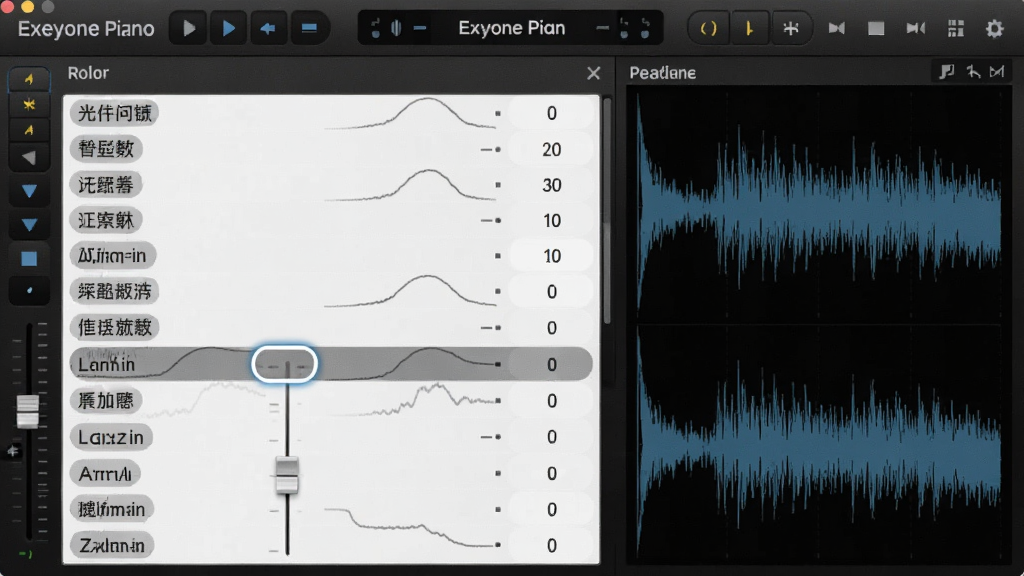1024x576 pixels.
Task: Click the small arrow marker beside the sidebar fader
Action: pos(12,451)
